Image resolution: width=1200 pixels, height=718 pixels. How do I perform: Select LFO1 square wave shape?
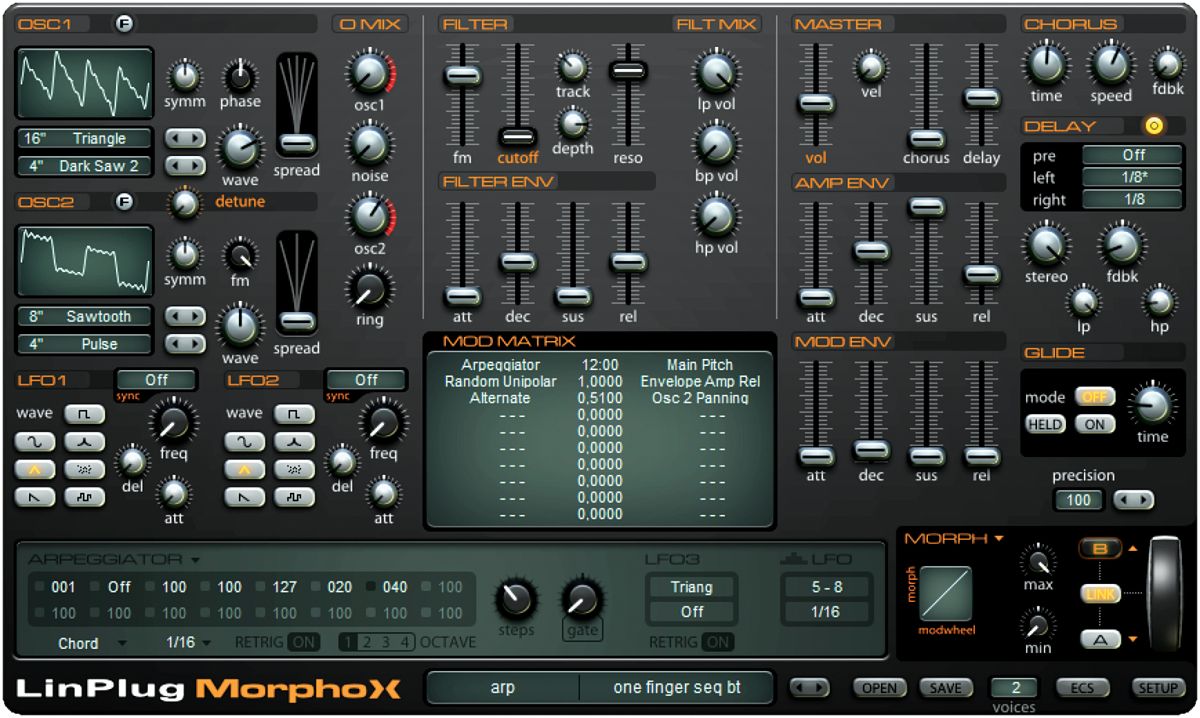coord(84,414)
